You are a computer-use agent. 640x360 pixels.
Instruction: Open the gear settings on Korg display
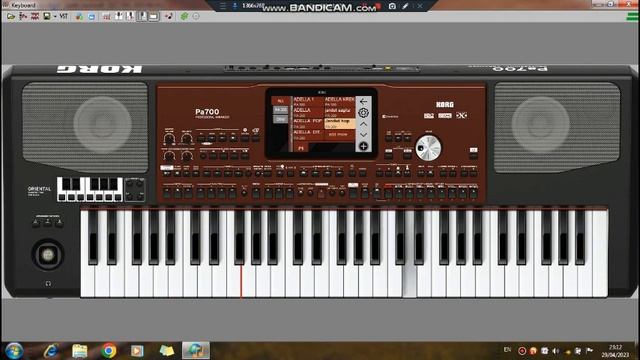pyautogui.click(x=363, y=113)
